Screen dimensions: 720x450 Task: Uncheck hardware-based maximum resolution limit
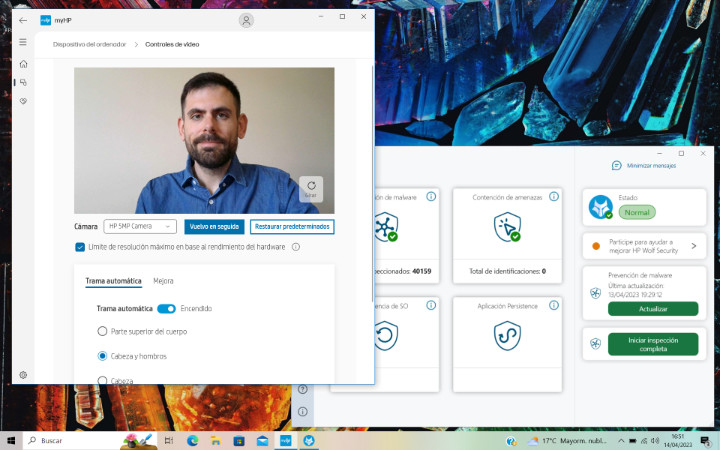coord(80,247)
